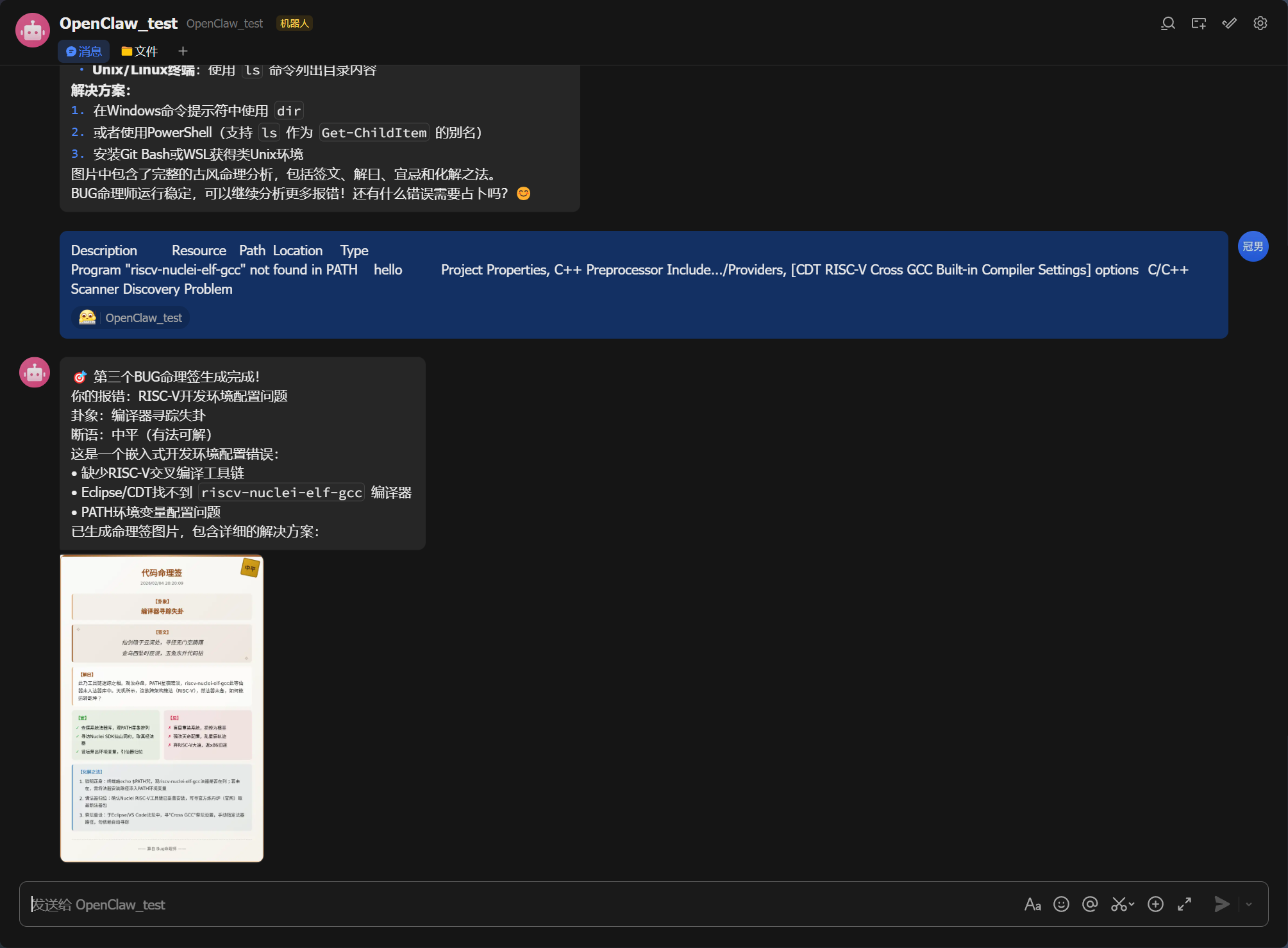Click the double-checkmark tasks icon
Viewport: 1288px width, 948px height.
(1229, 24)
